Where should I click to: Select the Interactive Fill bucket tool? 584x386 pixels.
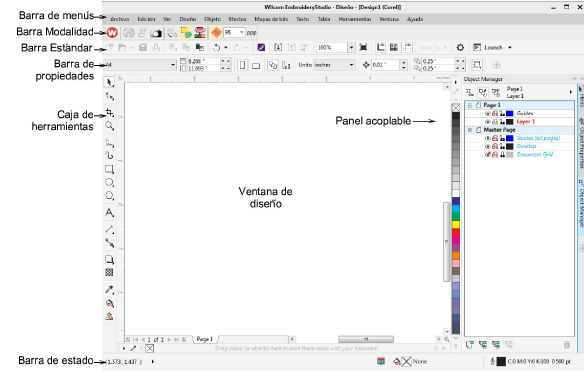109,303
